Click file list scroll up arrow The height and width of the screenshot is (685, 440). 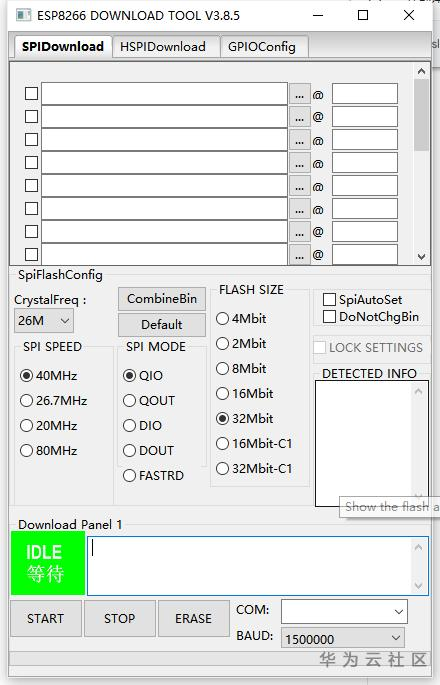pyautogui.click(x=421, y=71)
